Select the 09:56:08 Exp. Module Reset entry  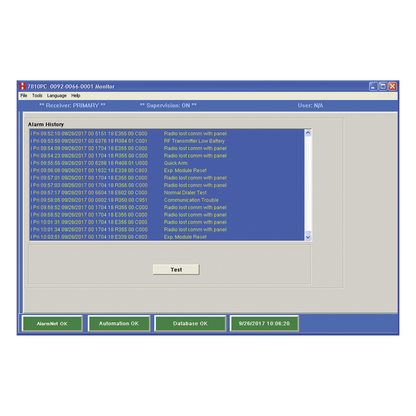pos(167,170)
